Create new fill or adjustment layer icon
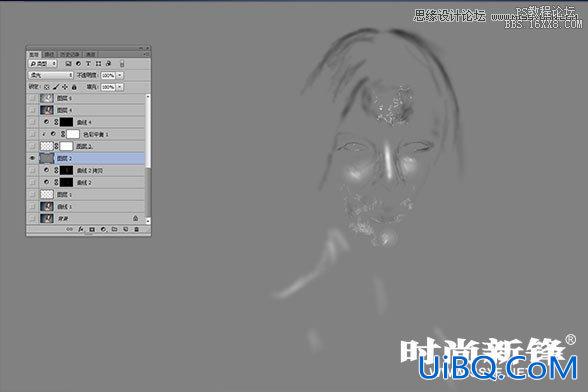Screen dimensions: 588x392 coord(103,229)
